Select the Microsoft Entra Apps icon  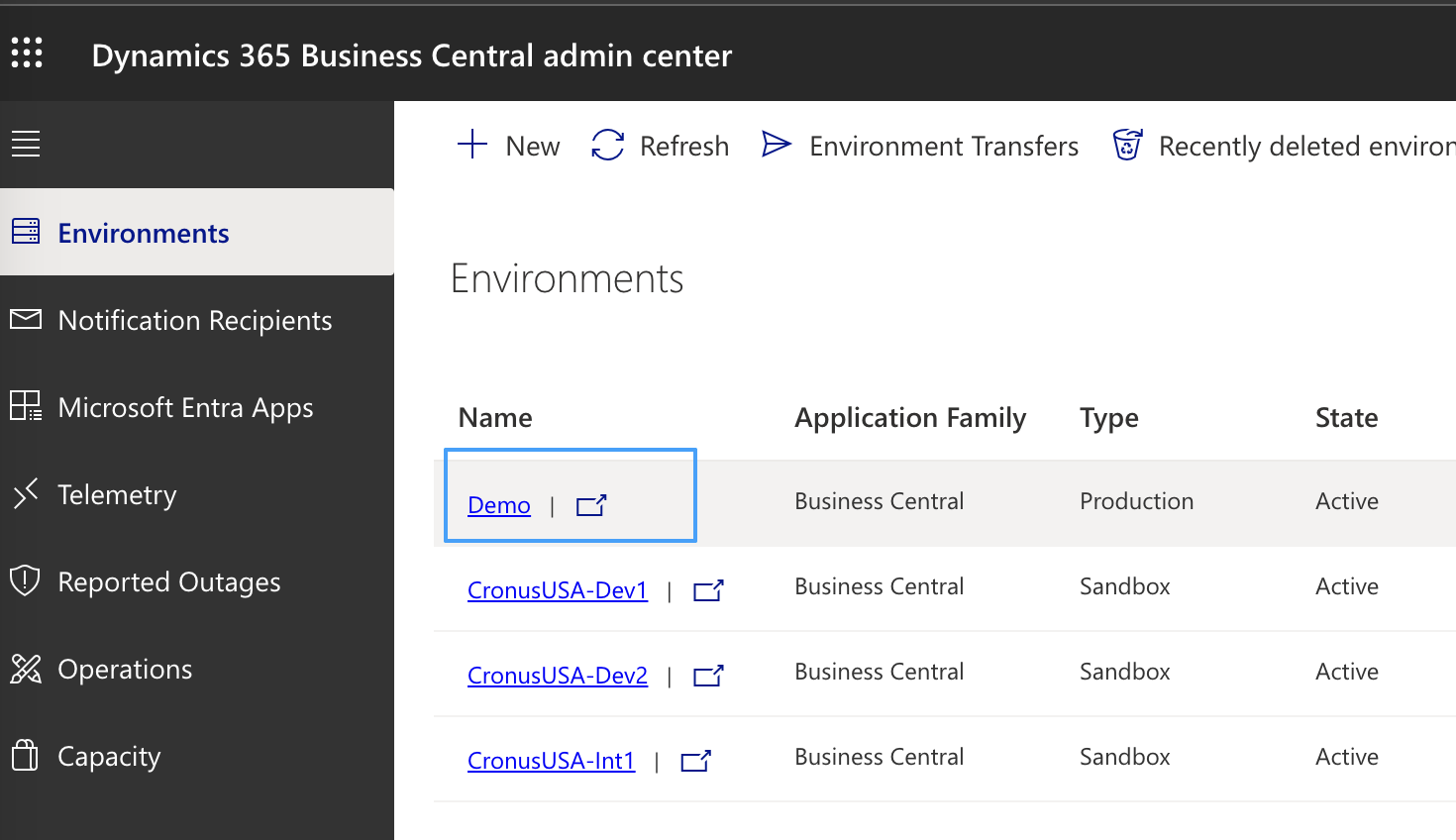tap(25, 406)
